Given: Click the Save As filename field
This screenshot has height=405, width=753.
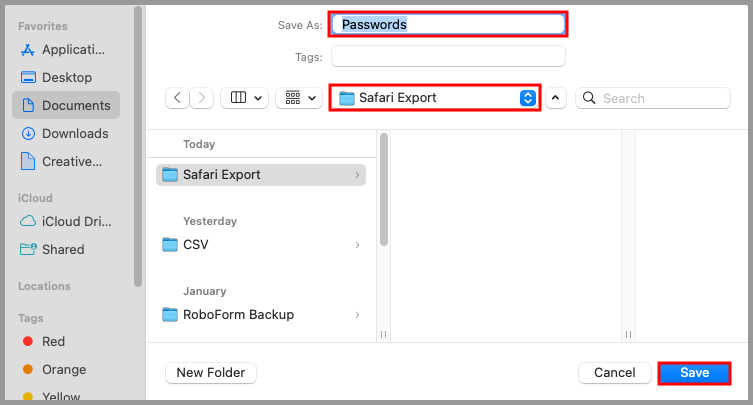Looking at the screenshot, I should click(x=449, y=24).
